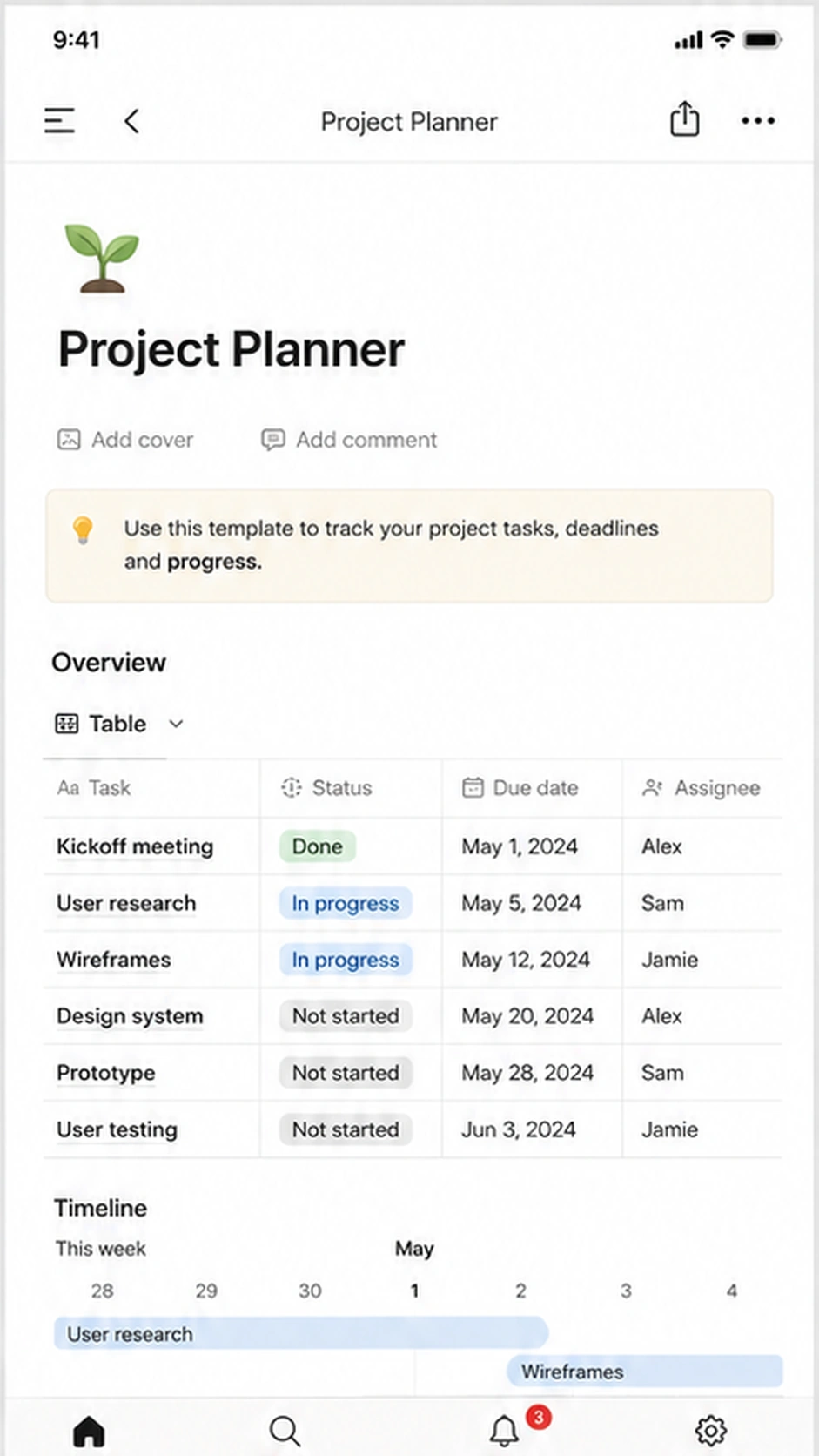This screenshot has width=819, height=1456.
Task: Open search from bottom bar
Action: point(285,1431)
